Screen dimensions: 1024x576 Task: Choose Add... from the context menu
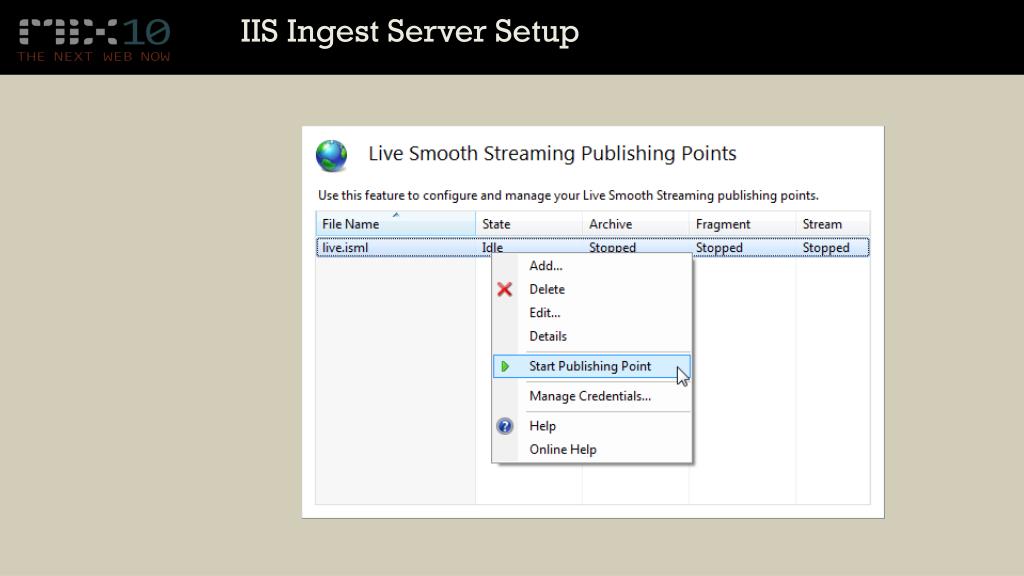[x=592, y=266]
